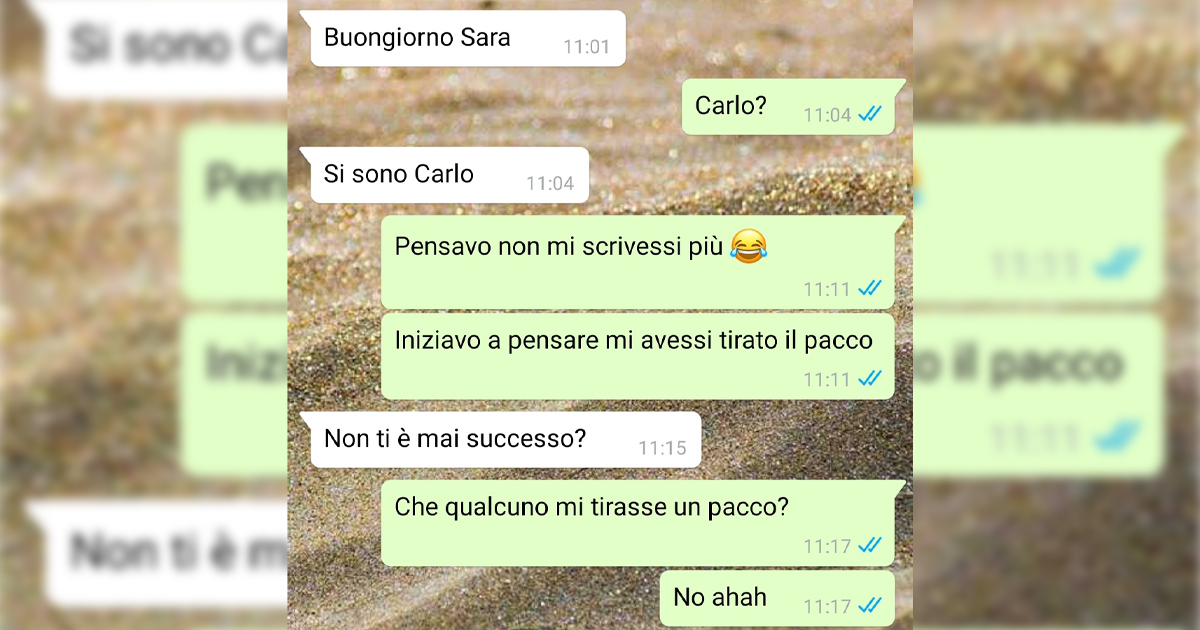Click the 11:15 timestamp on received message
The width and height of the screenshot is (1200, 630).
(x=663, y=448)
